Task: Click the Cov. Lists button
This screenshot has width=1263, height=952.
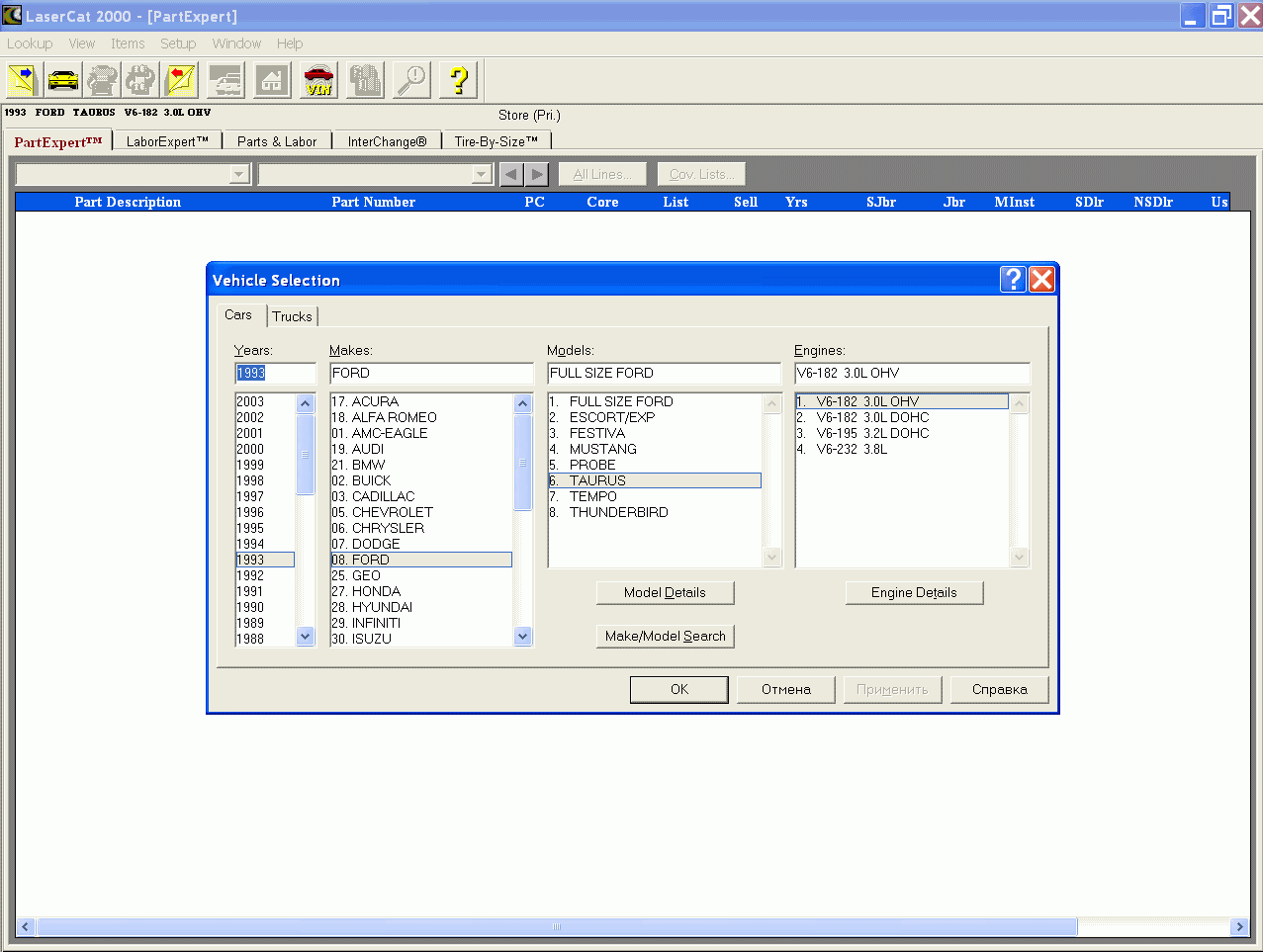Action: point(701,175)
